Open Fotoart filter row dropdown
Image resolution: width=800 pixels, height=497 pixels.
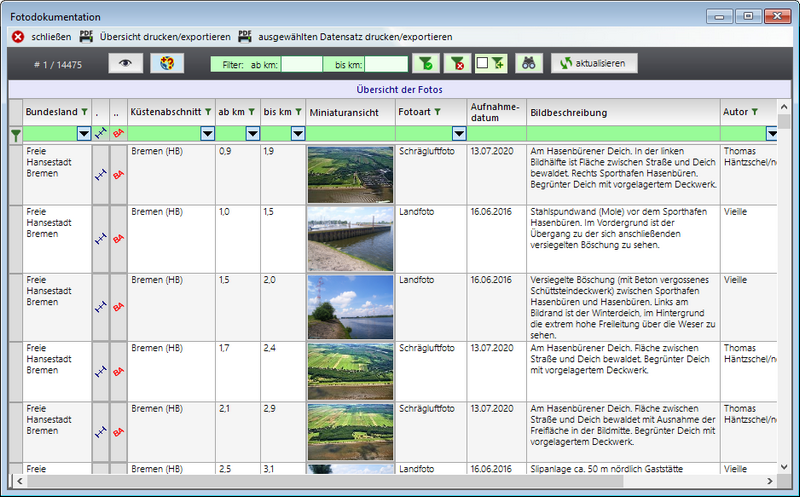click(x=459, y=134)
